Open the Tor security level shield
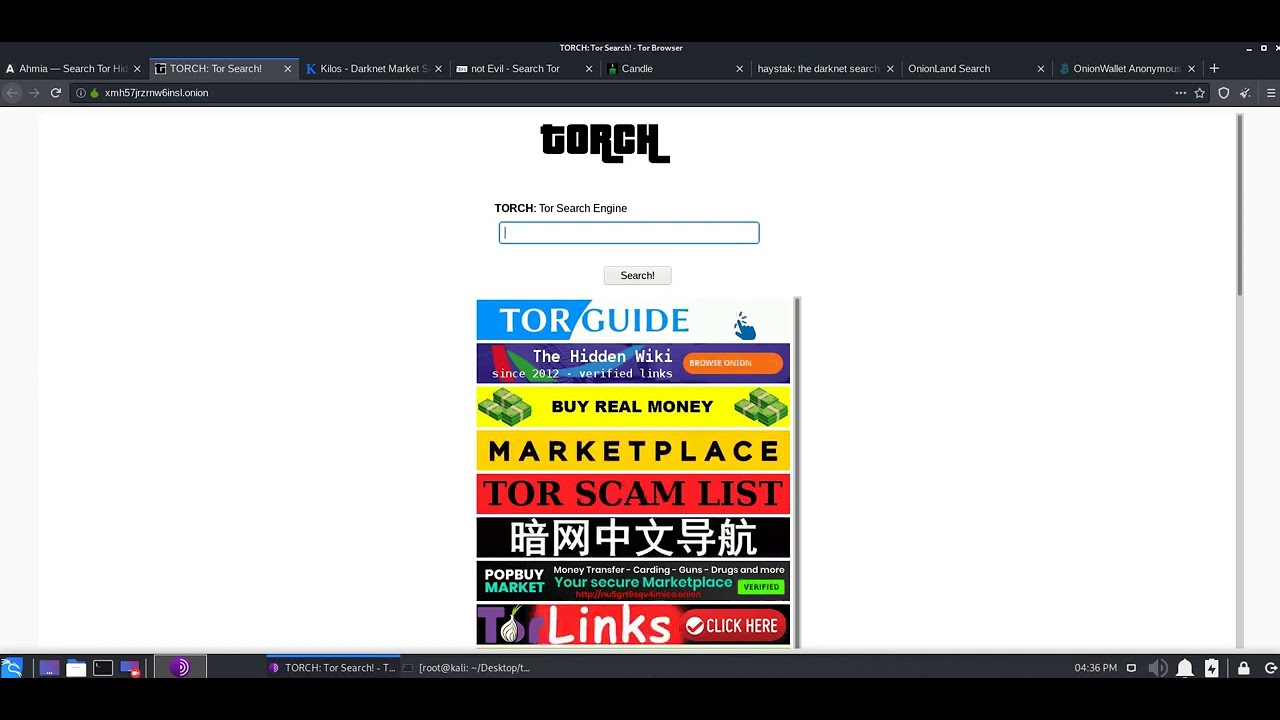1280x720 pixels. pos(1224,93)
